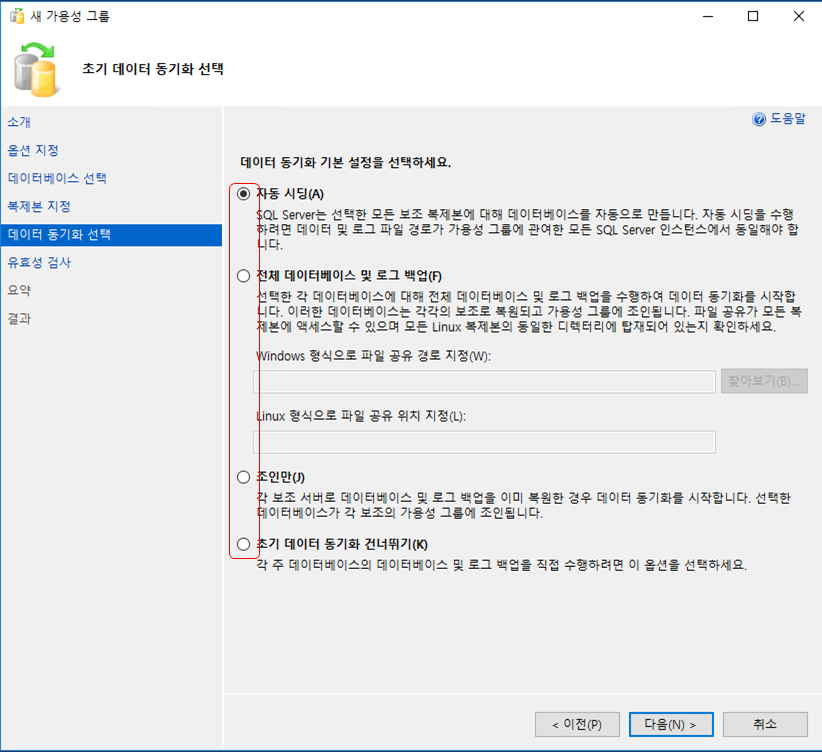This screenshot has width=822, height=752.
Task: Click the description under 초기 데이터 동기화 건너뛰기
Action: 501,565
